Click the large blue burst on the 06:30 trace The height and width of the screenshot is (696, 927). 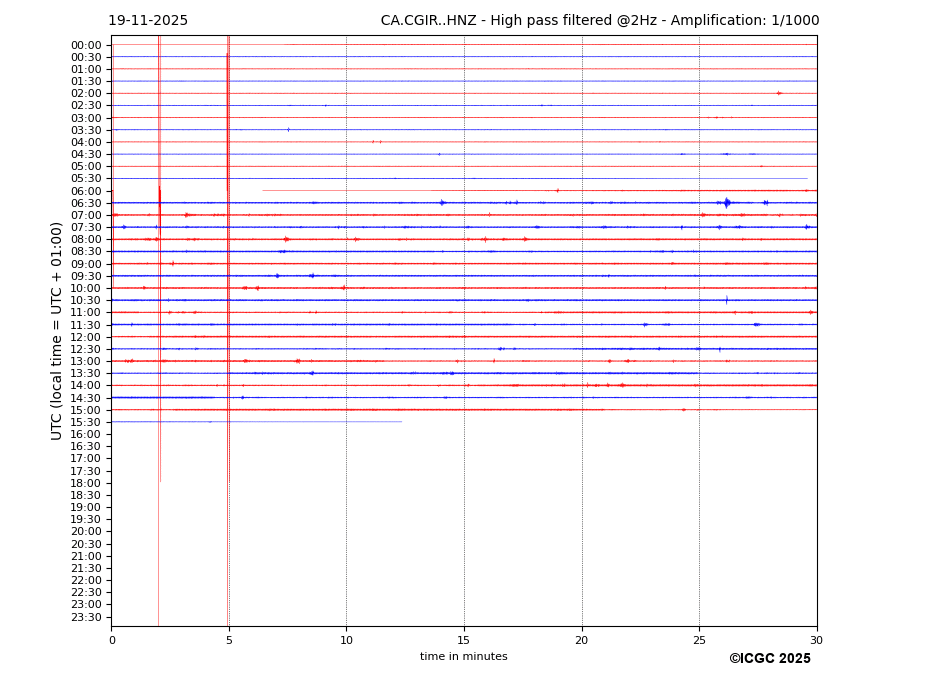727,203
